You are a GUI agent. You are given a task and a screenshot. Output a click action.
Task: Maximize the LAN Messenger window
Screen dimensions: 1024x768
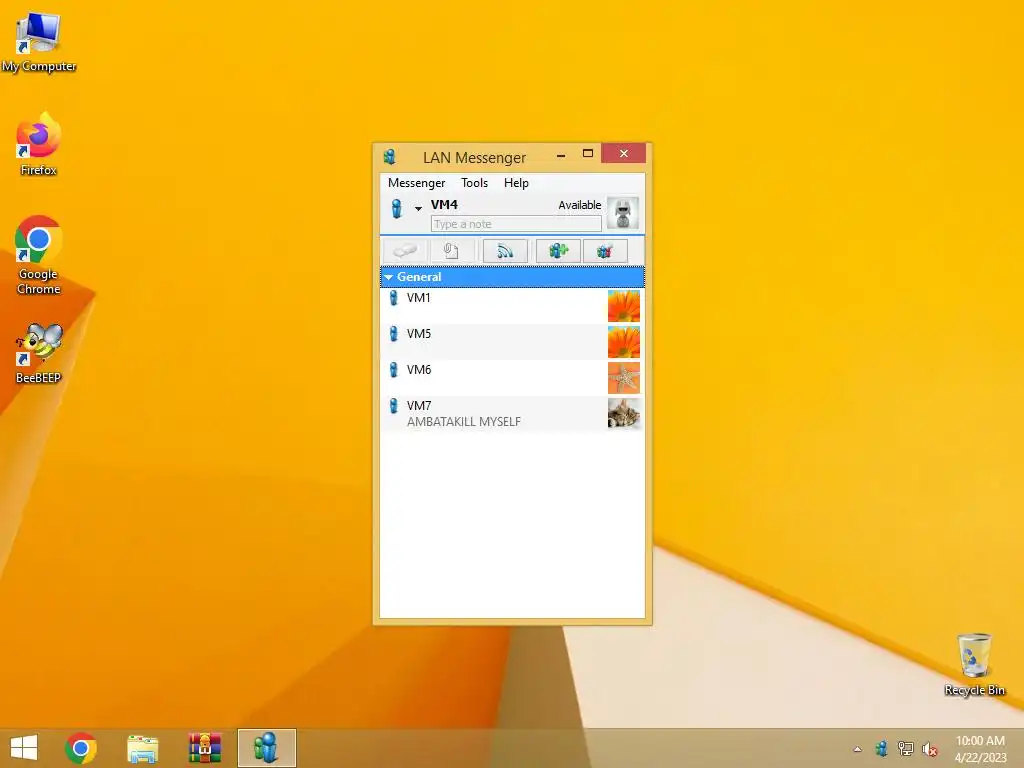[588, 153]
